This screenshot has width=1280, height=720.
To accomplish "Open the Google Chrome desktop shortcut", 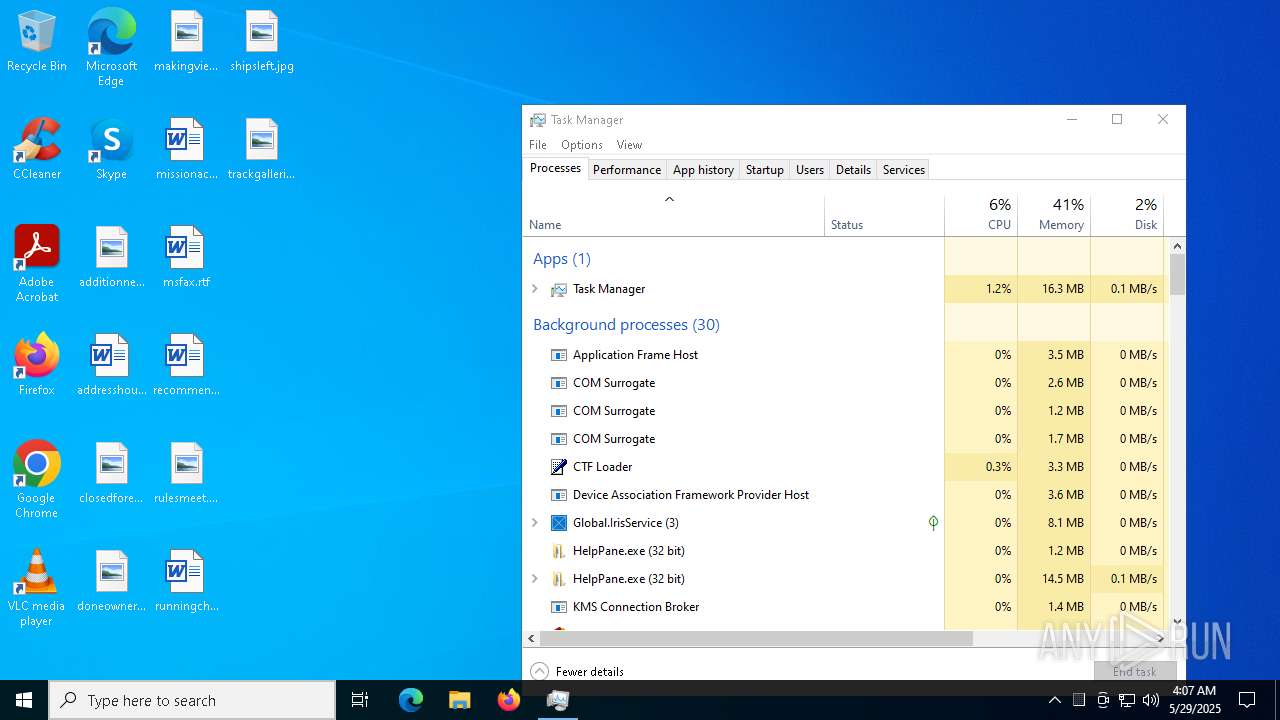I will click(x=37, y=480).
